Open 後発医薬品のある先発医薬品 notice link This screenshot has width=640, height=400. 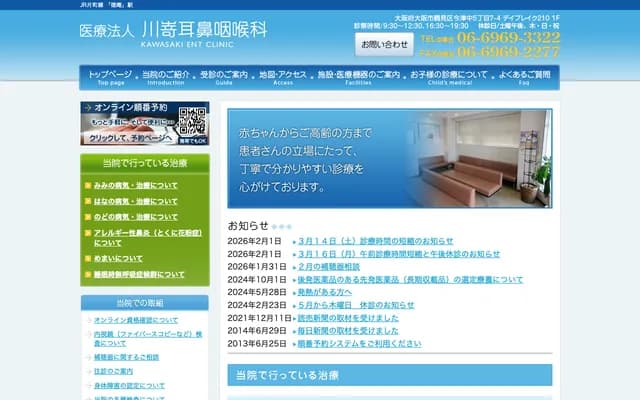(x=410, y=280)
